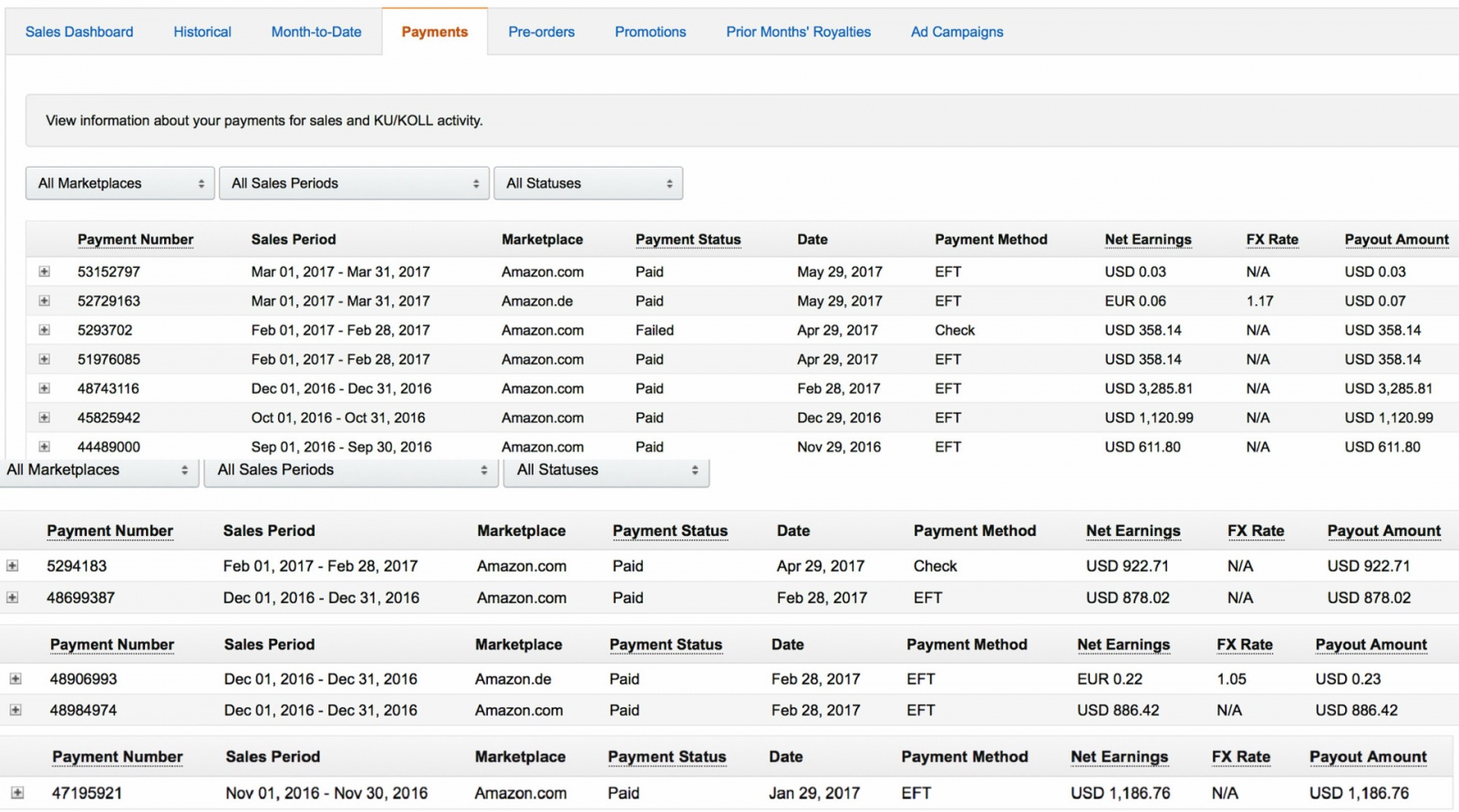This screenshot has width=1459, height=812.
Task: Click the 'Dec 29, 2016' date cell
Action: 839,417
